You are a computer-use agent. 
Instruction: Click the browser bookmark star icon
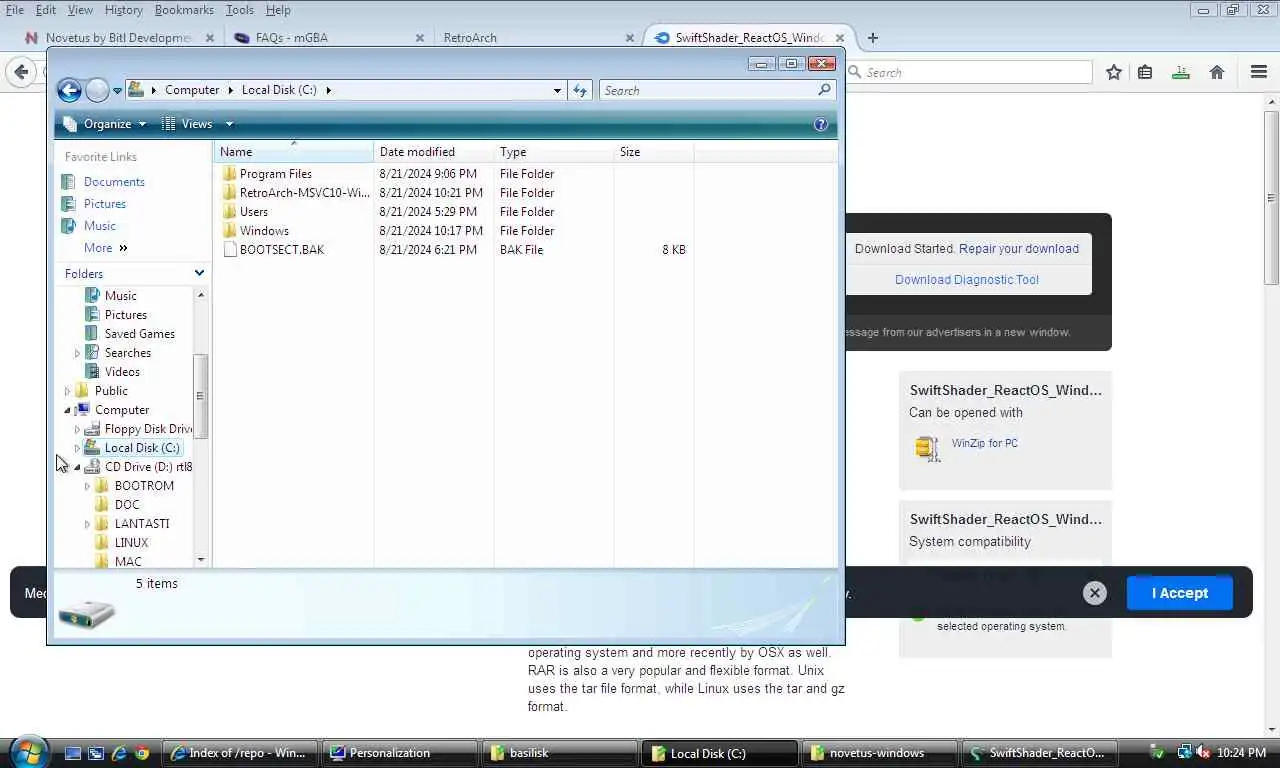tap(1114, 72)
